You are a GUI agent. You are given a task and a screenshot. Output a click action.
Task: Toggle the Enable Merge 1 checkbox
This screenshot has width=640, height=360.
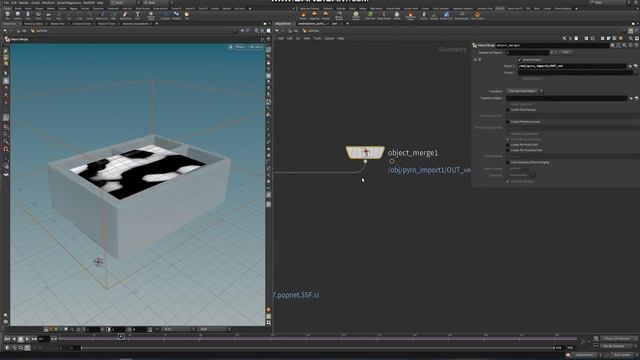520,60
